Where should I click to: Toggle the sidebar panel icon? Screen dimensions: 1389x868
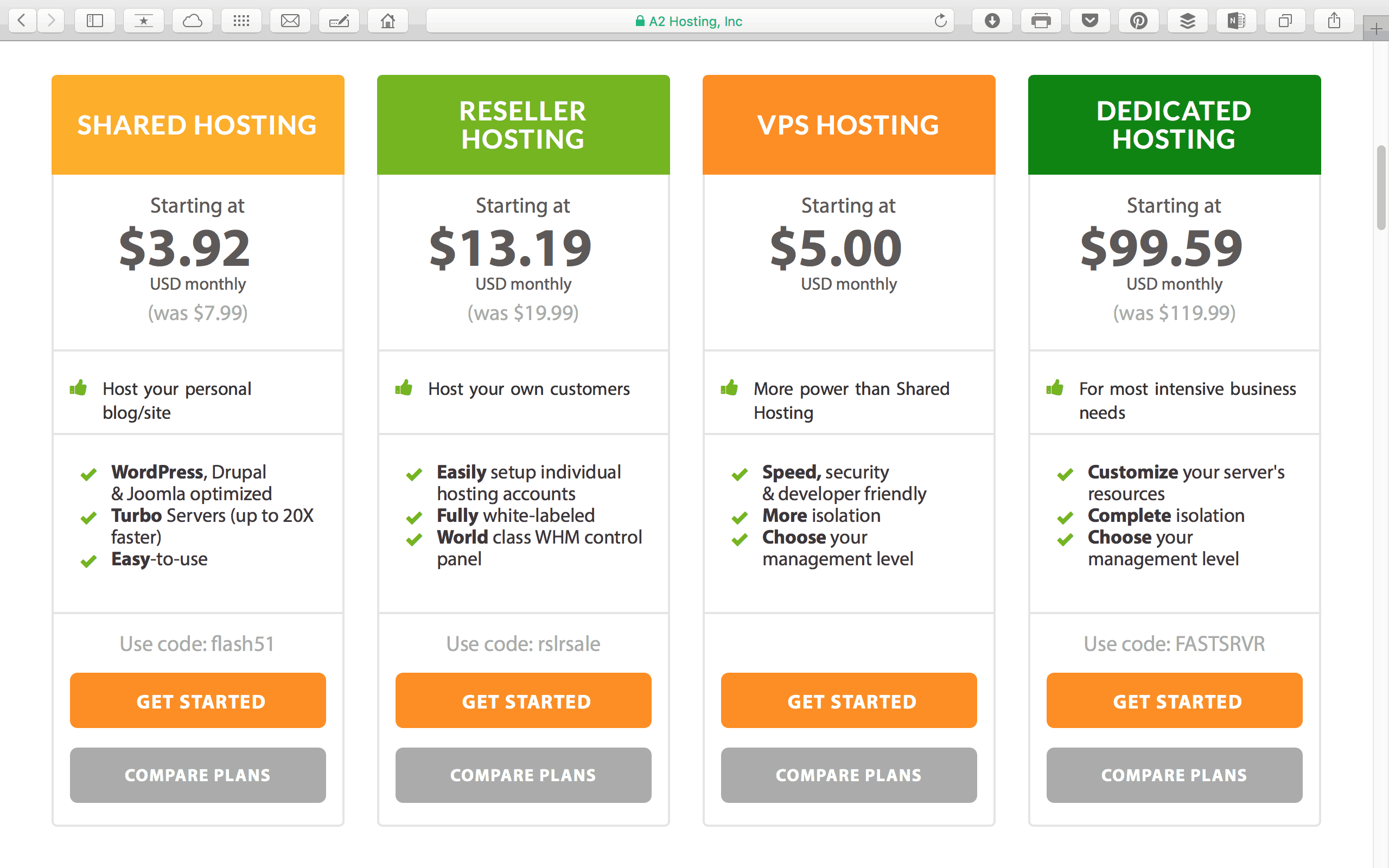coord(95,21)
